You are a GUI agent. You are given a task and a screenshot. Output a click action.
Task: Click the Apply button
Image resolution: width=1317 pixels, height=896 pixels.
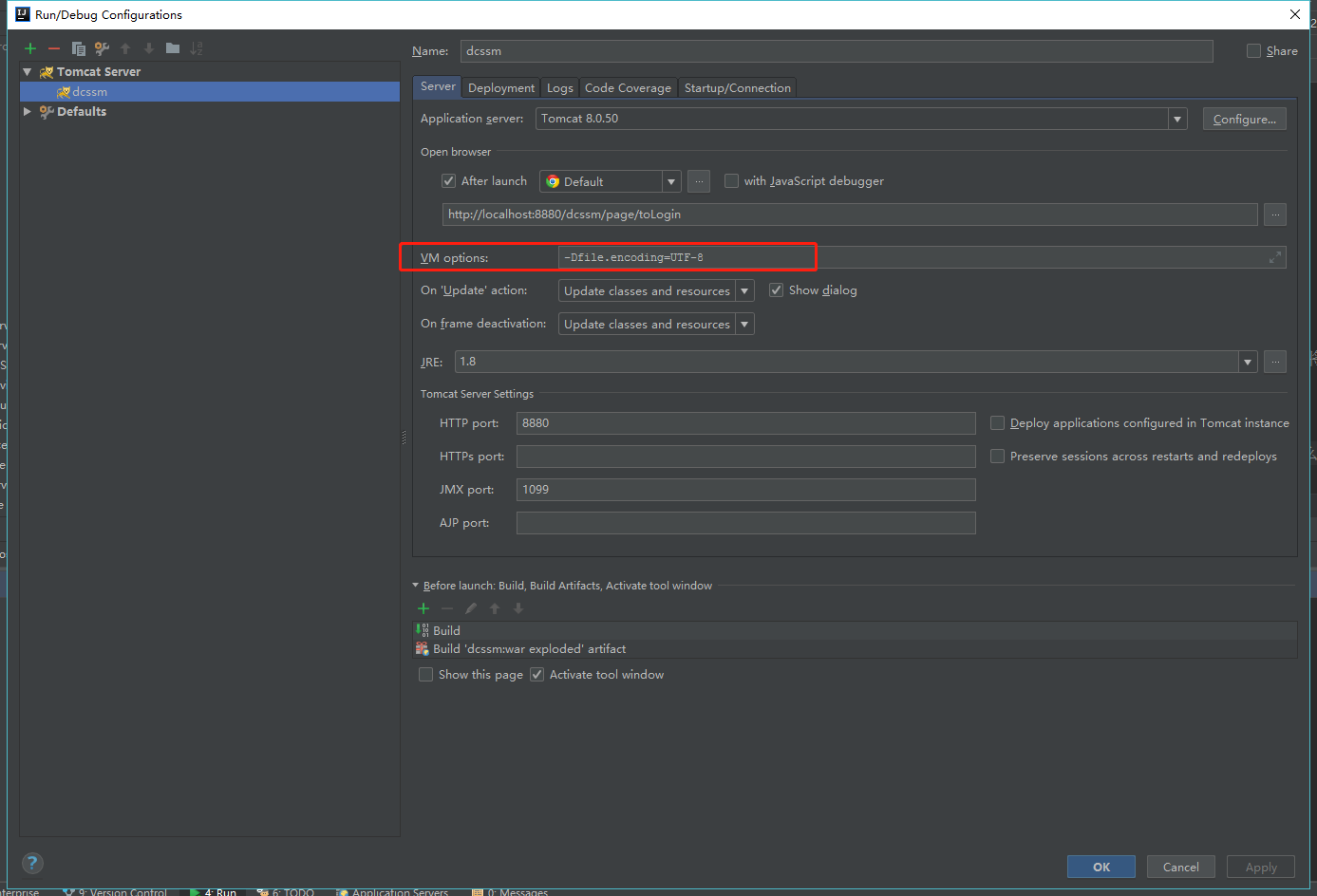pos(1261,867)
